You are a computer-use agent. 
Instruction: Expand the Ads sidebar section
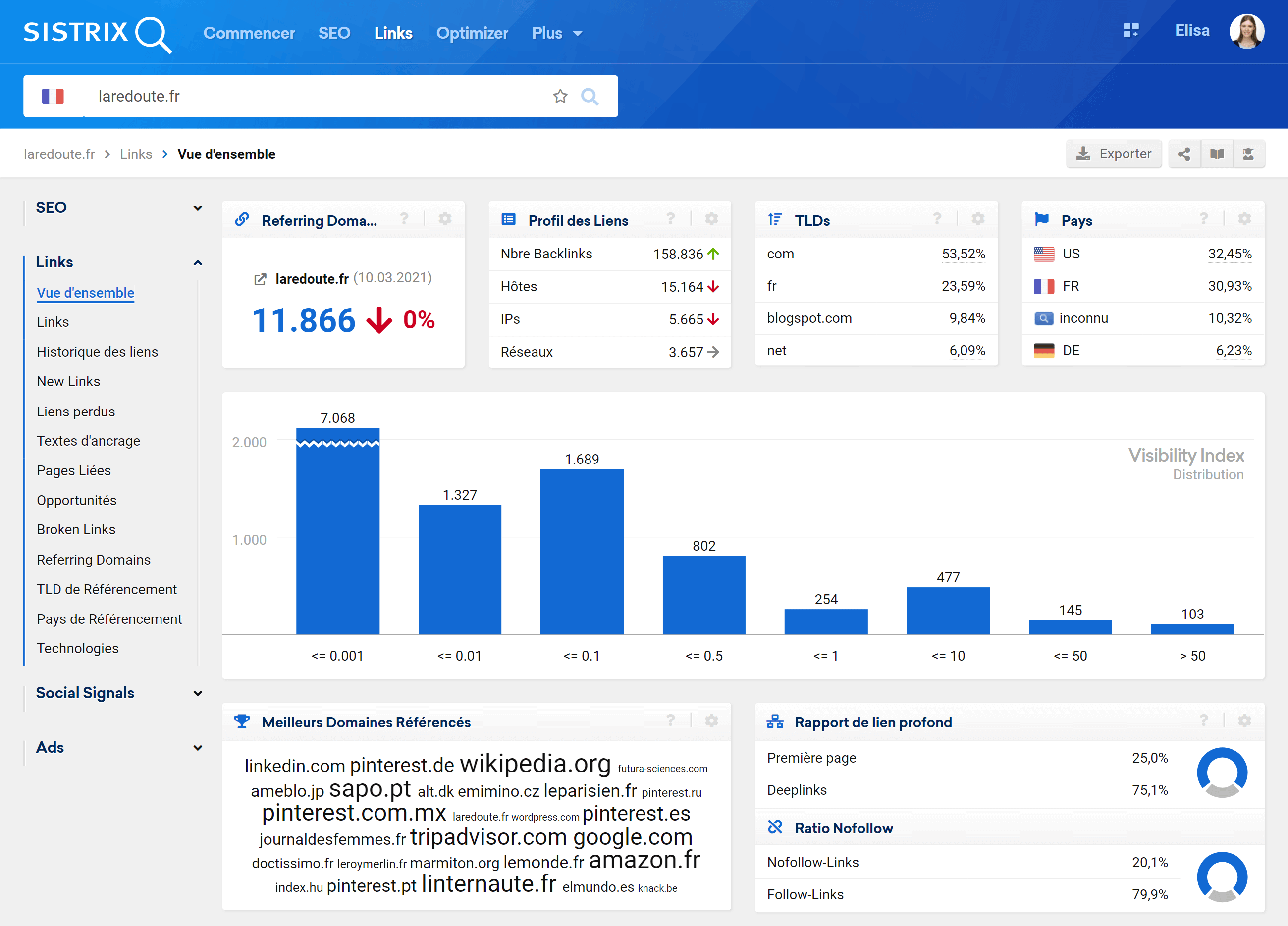(198, 748)
